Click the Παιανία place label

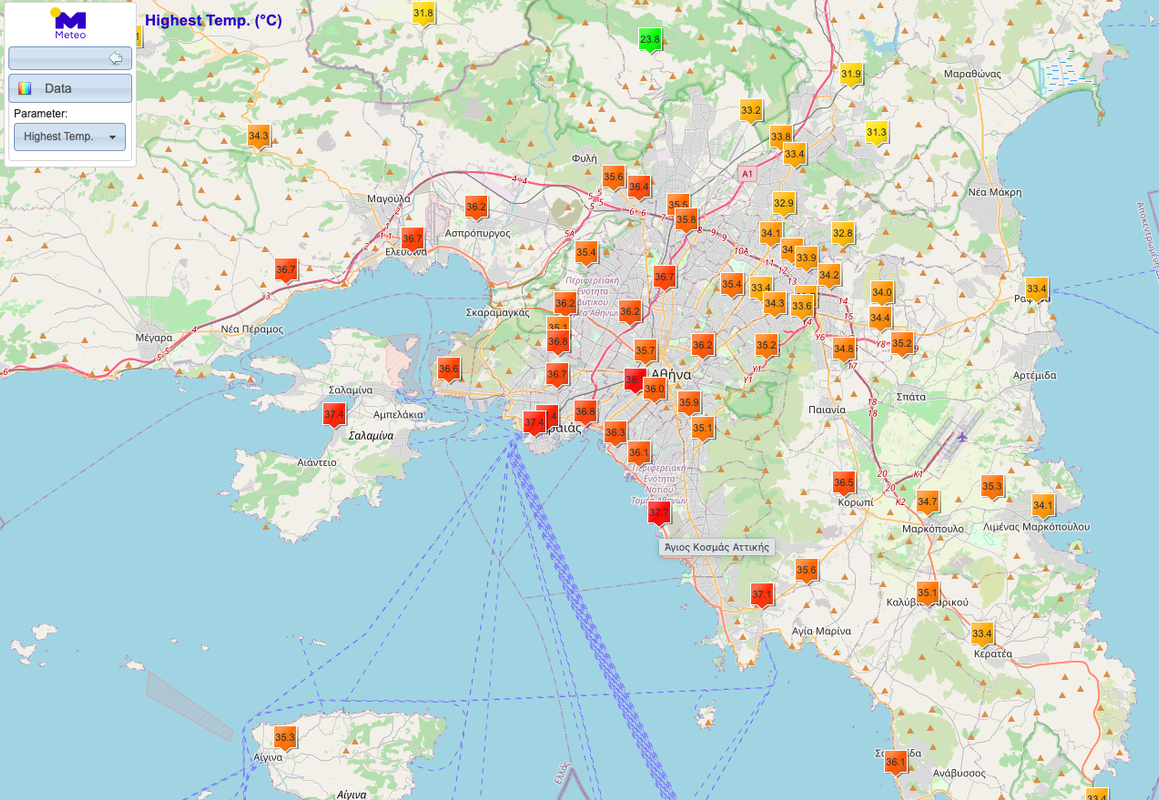tap(827, 410)
